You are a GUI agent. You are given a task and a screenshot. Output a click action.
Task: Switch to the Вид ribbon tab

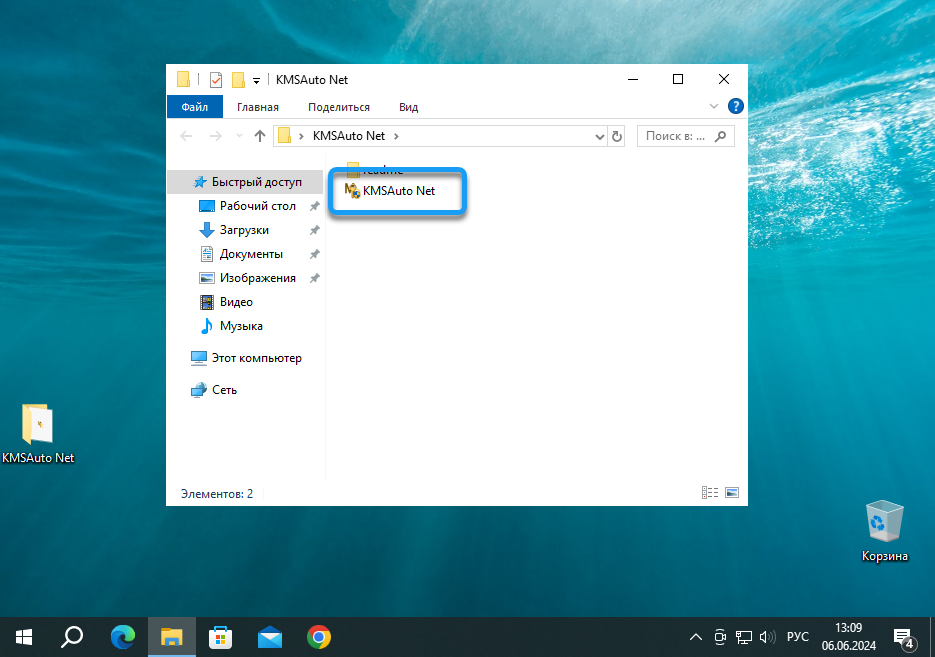click(x=408, y=107)
